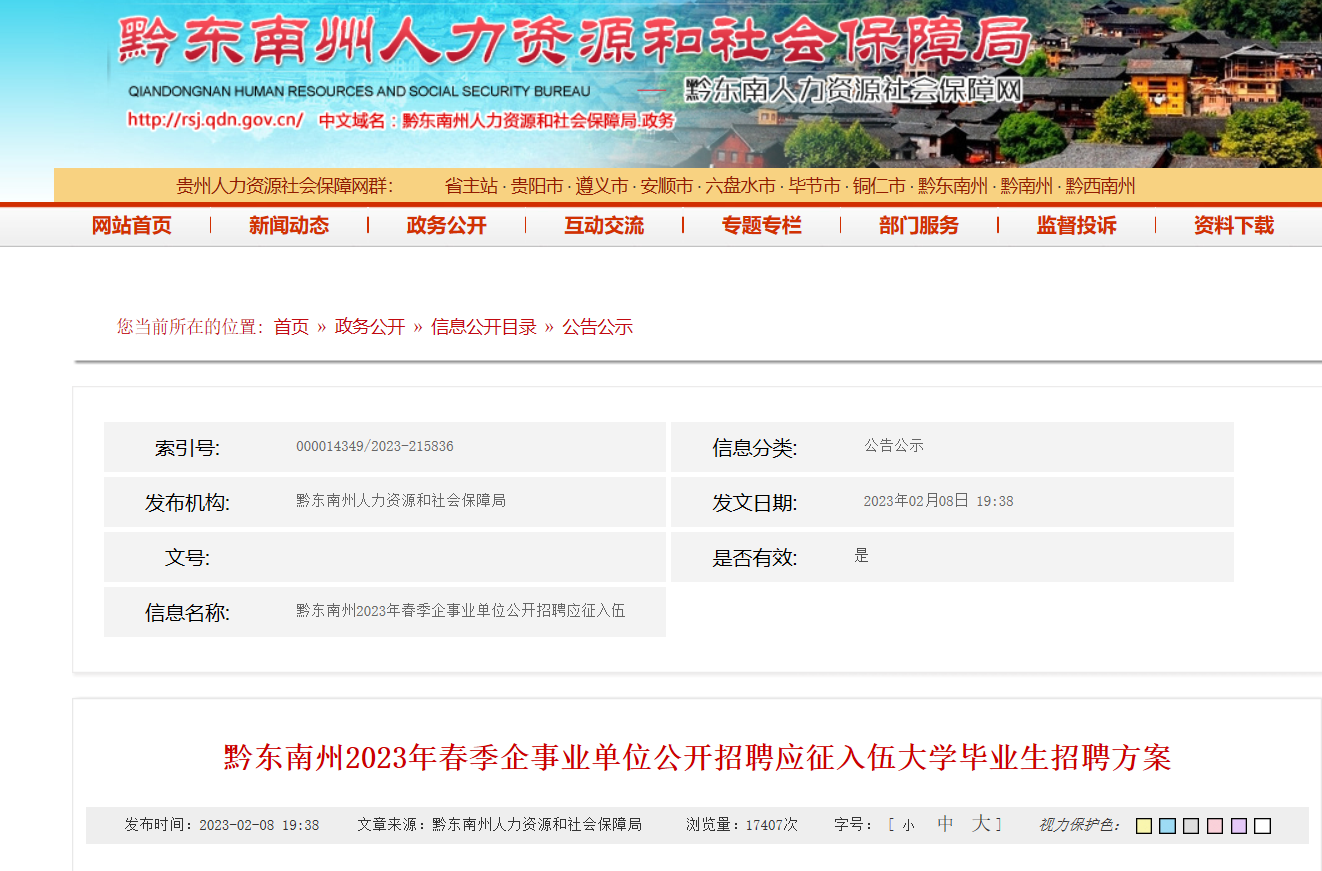Screen dimensions: 1322x871
Task: Click the 监督投诉 navigation item
Action: click(1076, 226)
